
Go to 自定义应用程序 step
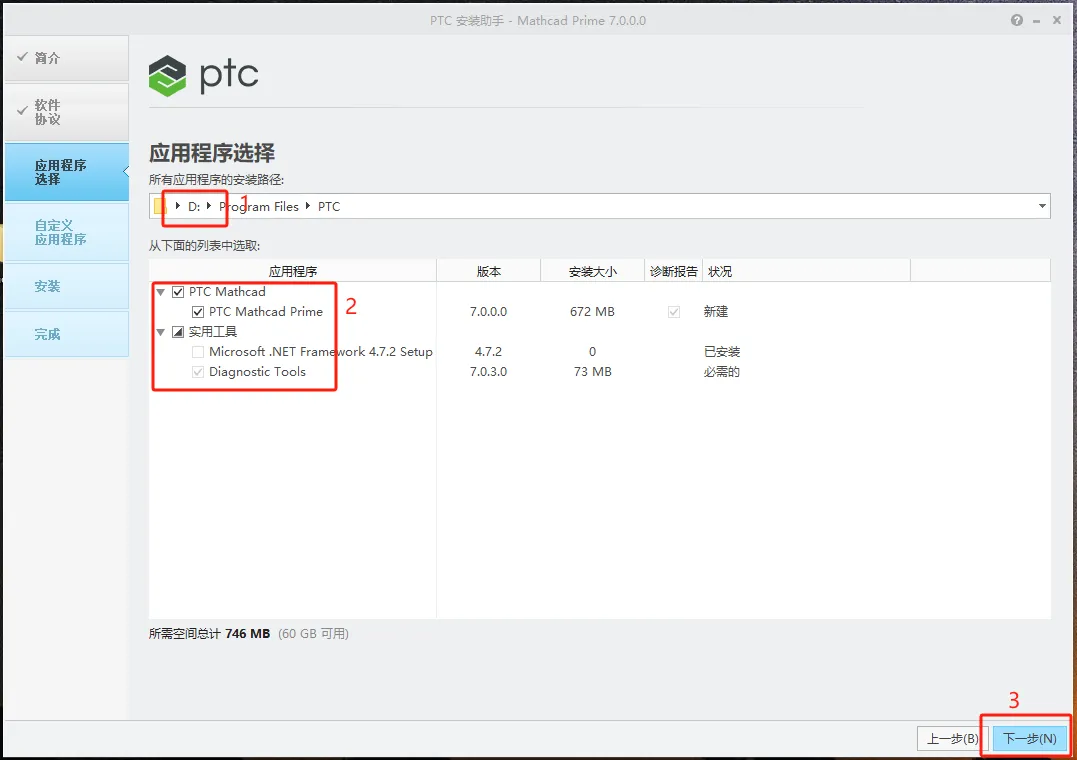pyautogui.click(x=67, y=232)
